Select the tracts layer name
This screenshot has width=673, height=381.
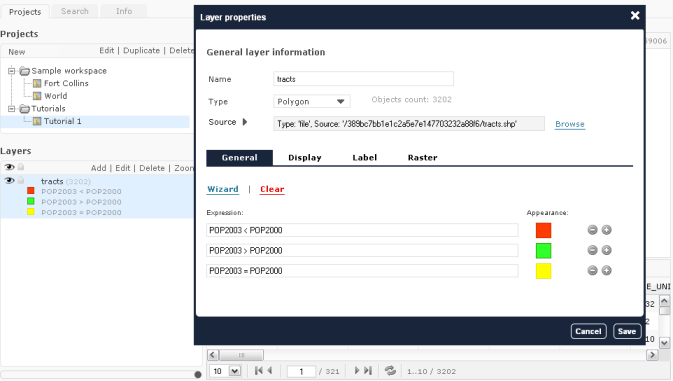52,181
